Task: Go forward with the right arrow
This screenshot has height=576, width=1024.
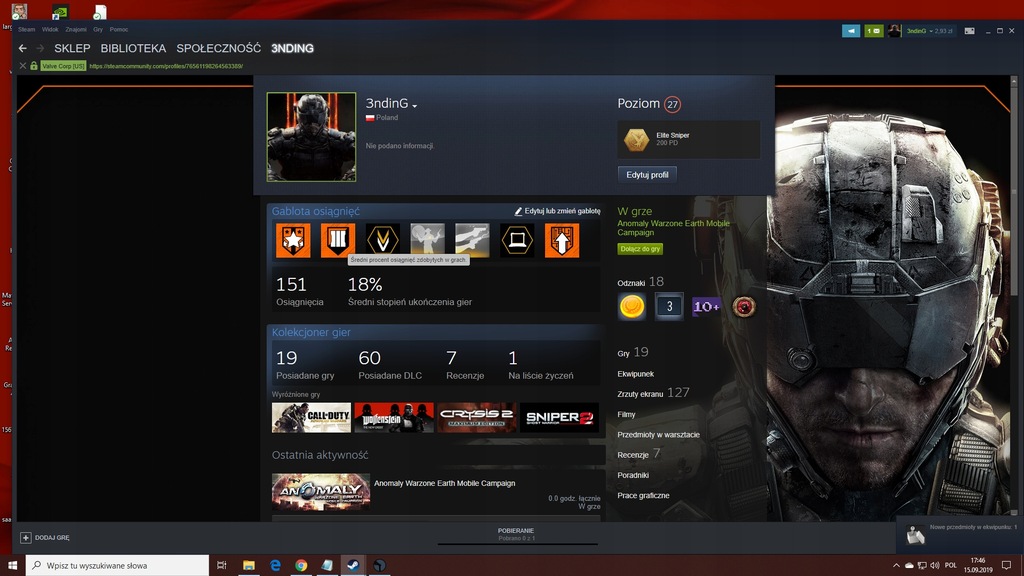Action: (x=40, y=48)
